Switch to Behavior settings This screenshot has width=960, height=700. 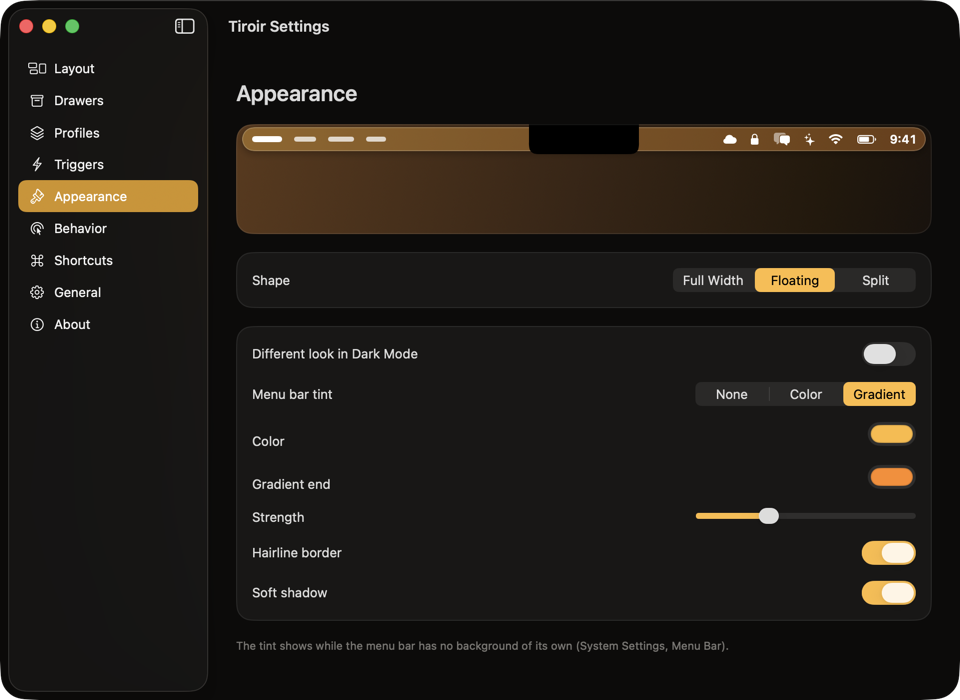[x=108, y=228]
